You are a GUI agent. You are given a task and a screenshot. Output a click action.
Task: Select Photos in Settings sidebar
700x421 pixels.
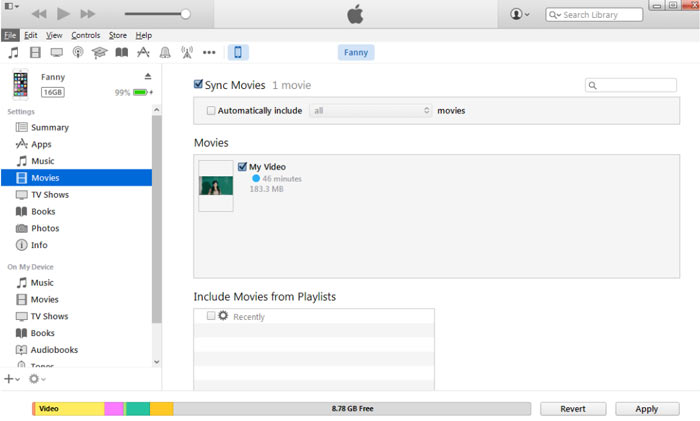coord(76,228)
